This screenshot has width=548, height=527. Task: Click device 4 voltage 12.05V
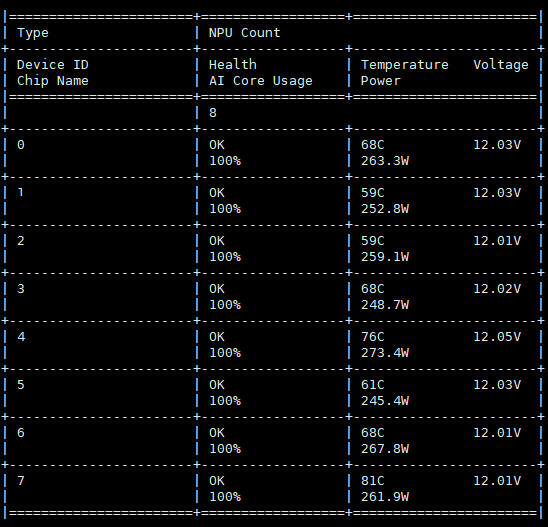497,337
